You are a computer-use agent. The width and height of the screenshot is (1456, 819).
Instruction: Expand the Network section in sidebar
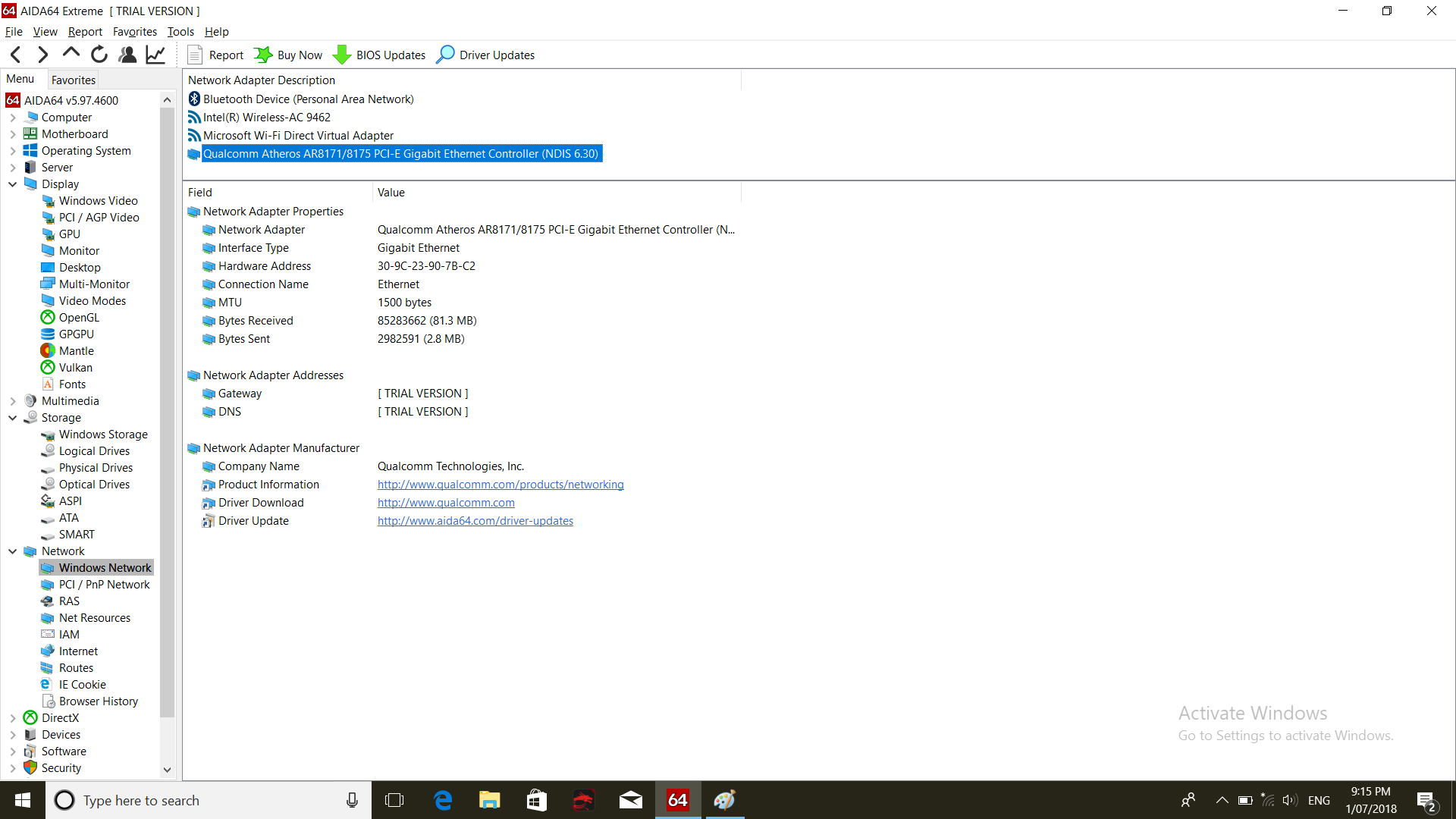11,550
